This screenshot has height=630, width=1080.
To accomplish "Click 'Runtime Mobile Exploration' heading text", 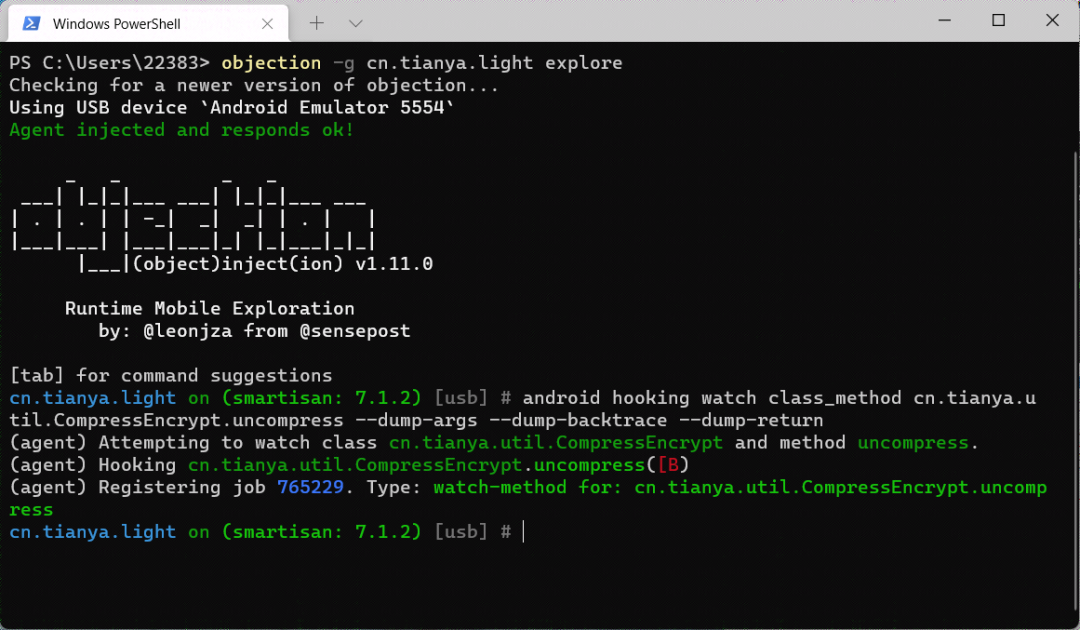I will (209, 308).
